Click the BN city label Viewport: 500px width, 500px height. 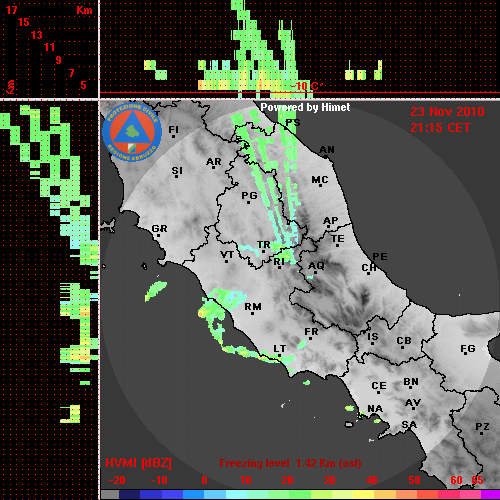pos(411,382)
